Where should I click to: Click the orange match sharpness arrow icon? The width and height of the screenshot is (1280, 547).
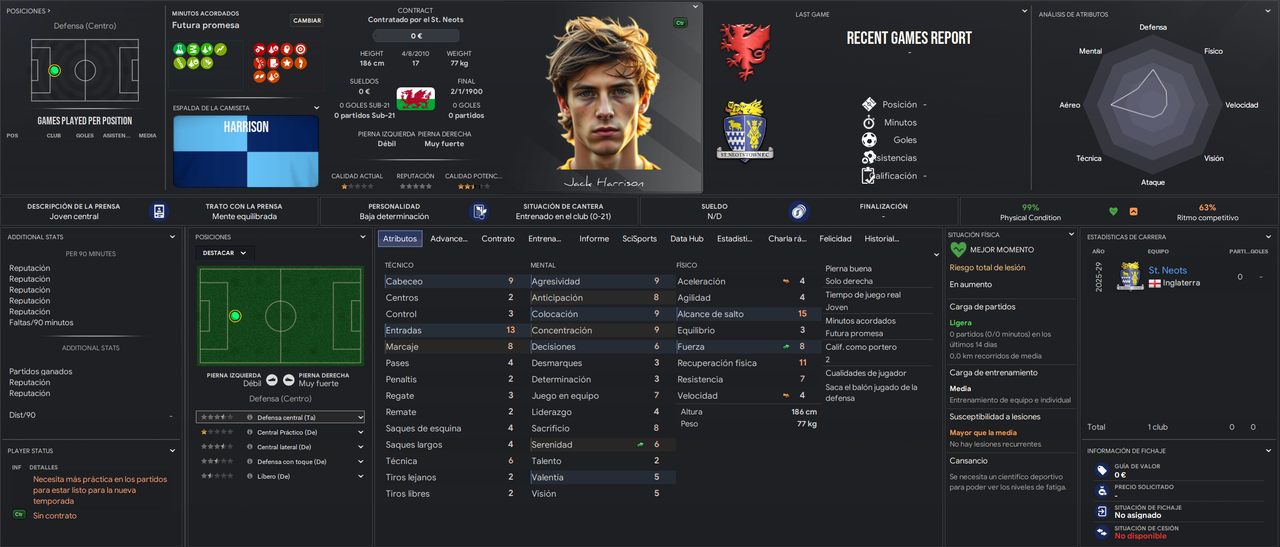[x=1134, y=211]
